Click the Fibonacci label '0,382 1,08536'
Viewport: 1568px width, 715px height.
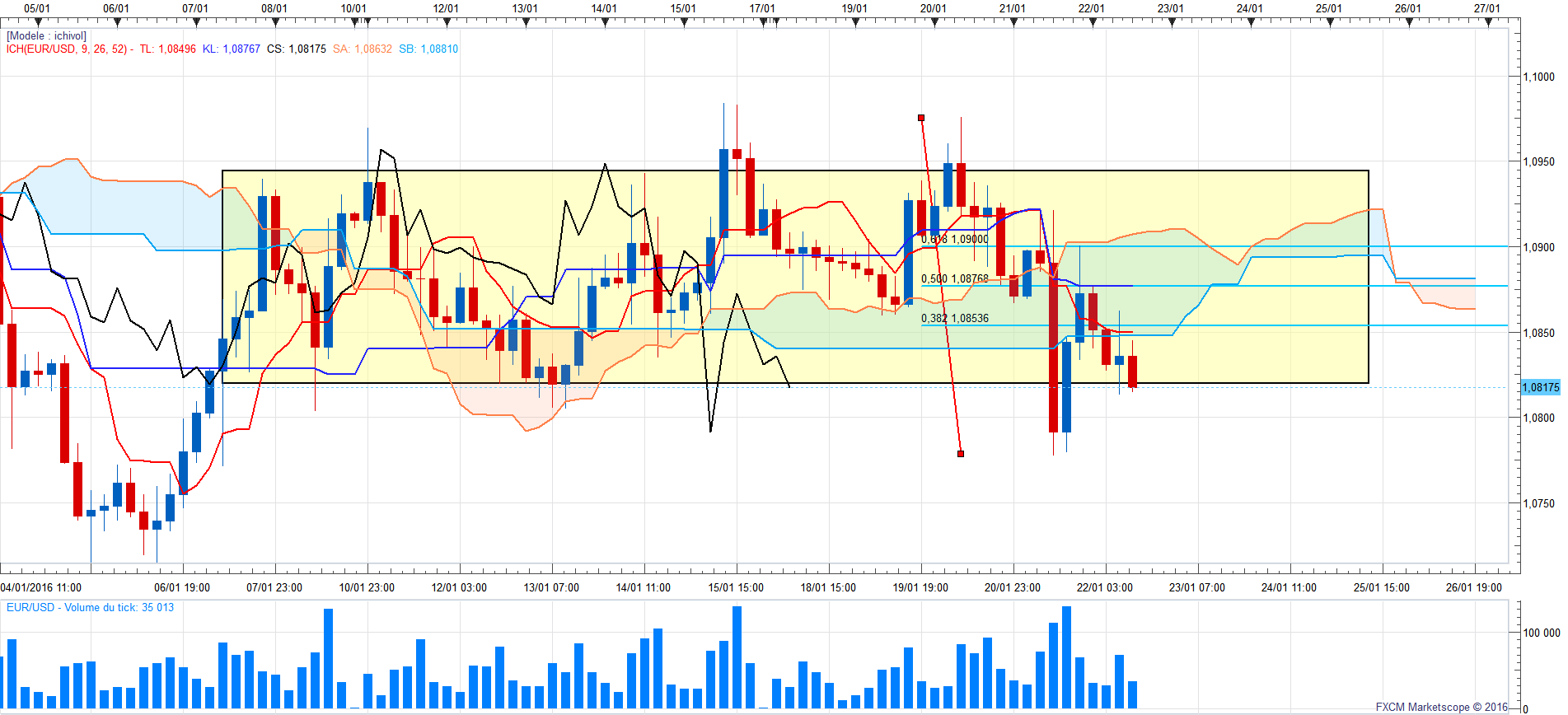(x=955, y=319)
